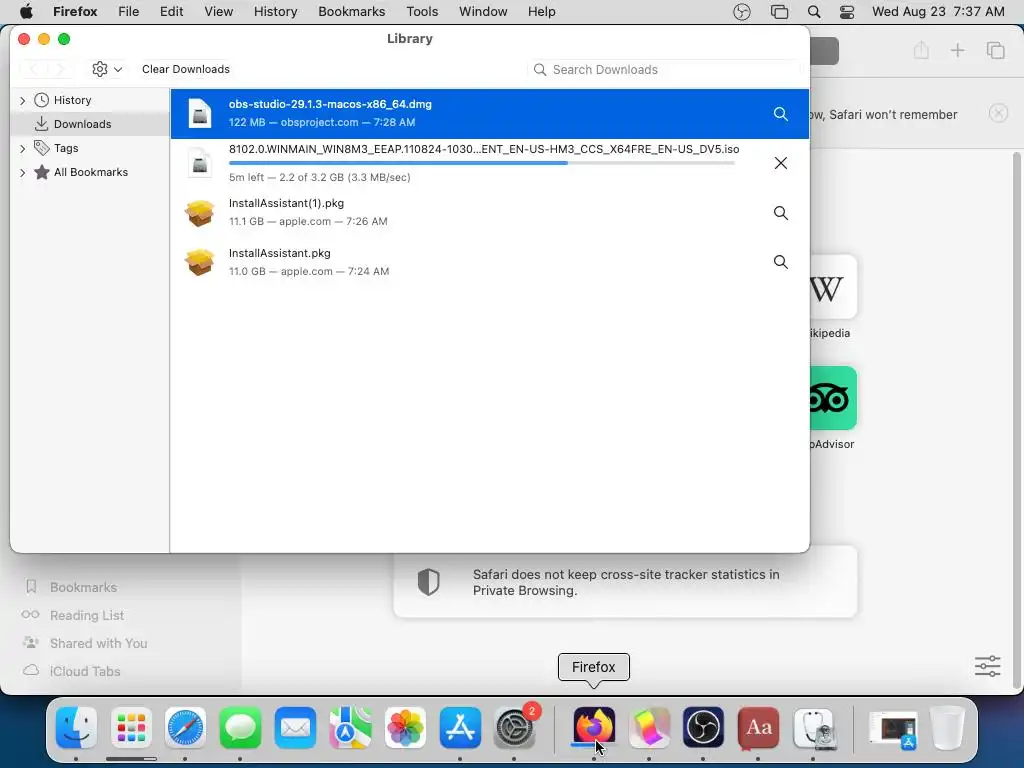
Task: Open the History menu
Action: point(275,12)
